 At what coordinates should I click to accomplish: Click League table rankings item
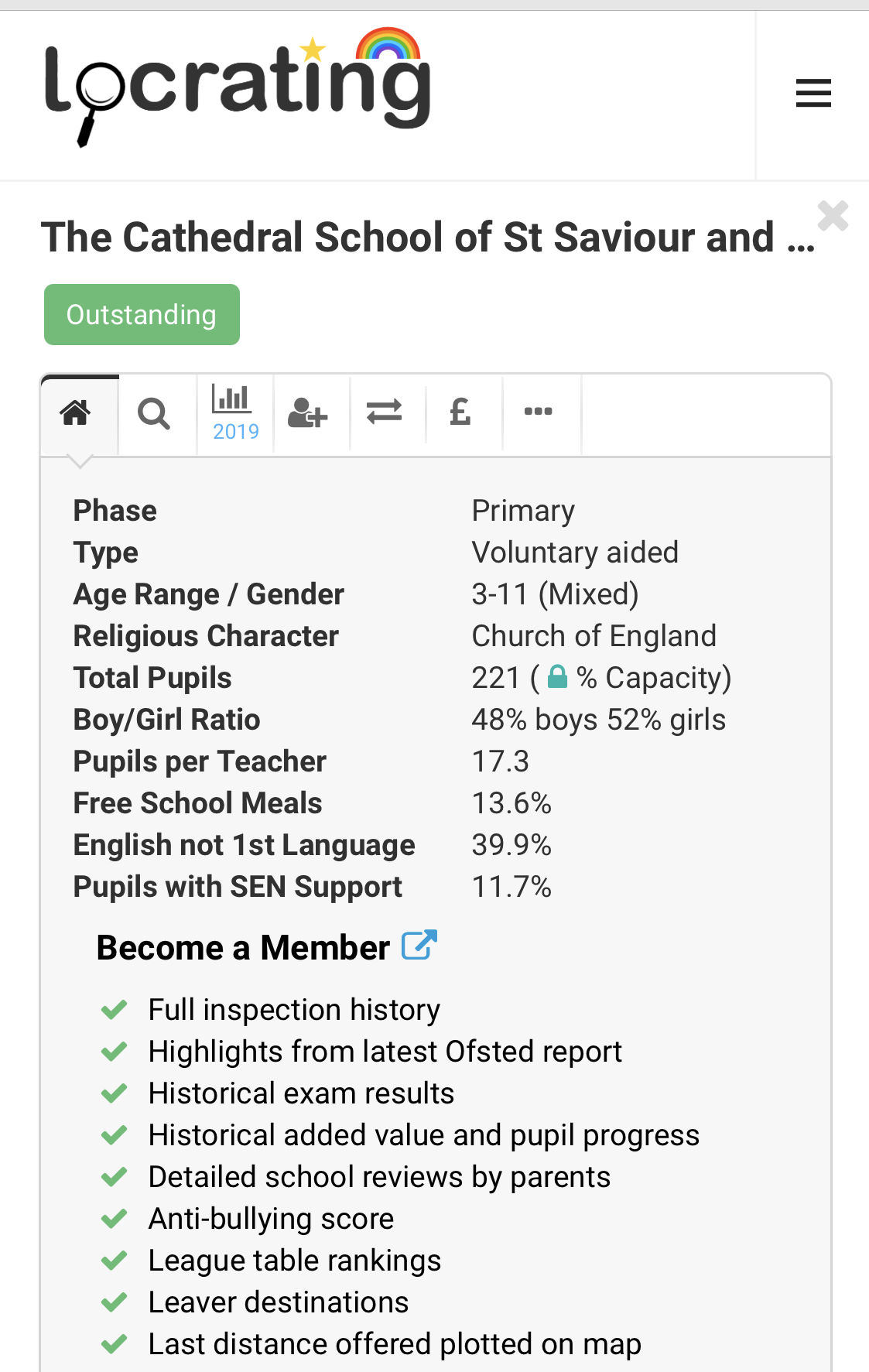pos(295,1261)
